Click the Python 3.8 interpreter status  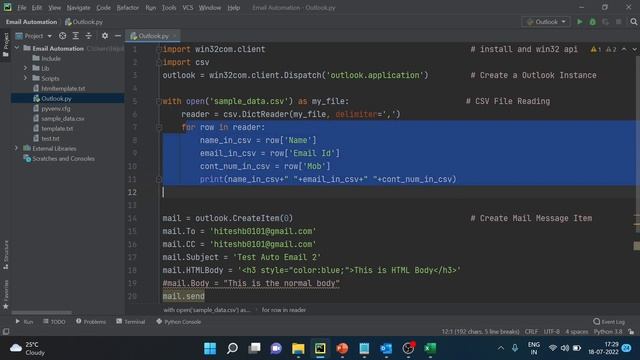coord(608,331)
